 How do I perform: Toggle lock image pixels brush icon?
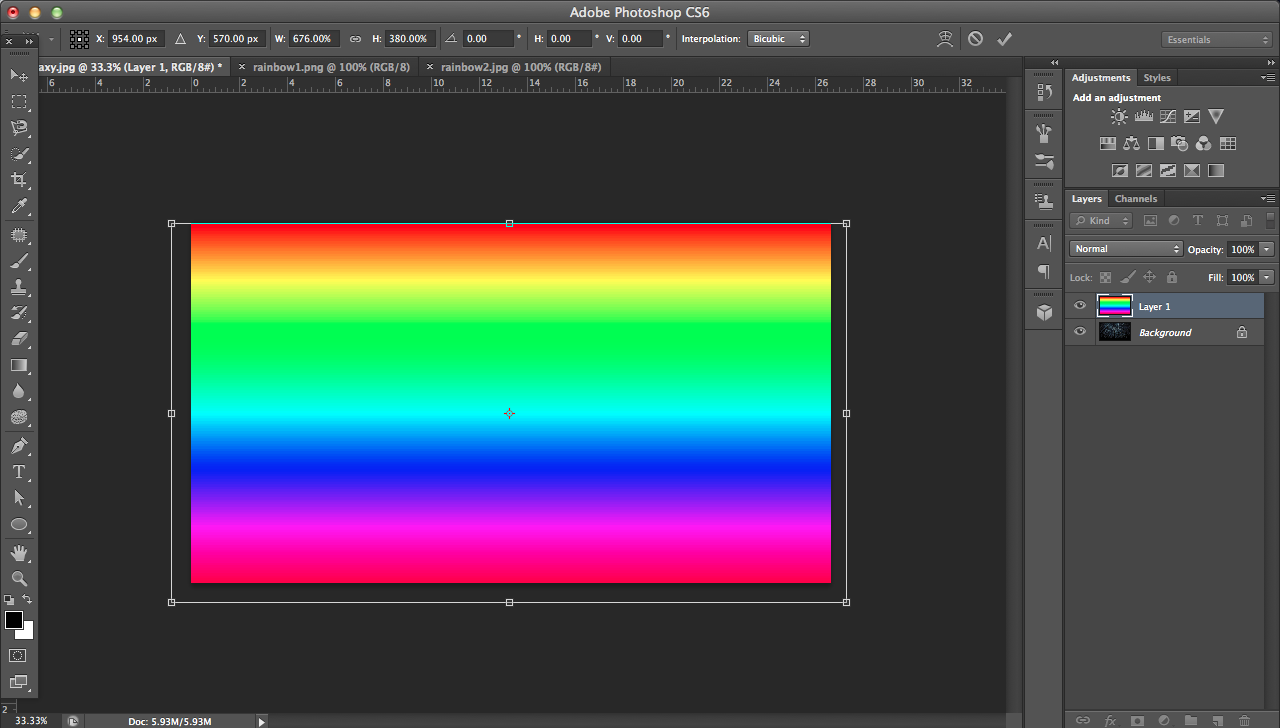click(x=1127, y=277)
